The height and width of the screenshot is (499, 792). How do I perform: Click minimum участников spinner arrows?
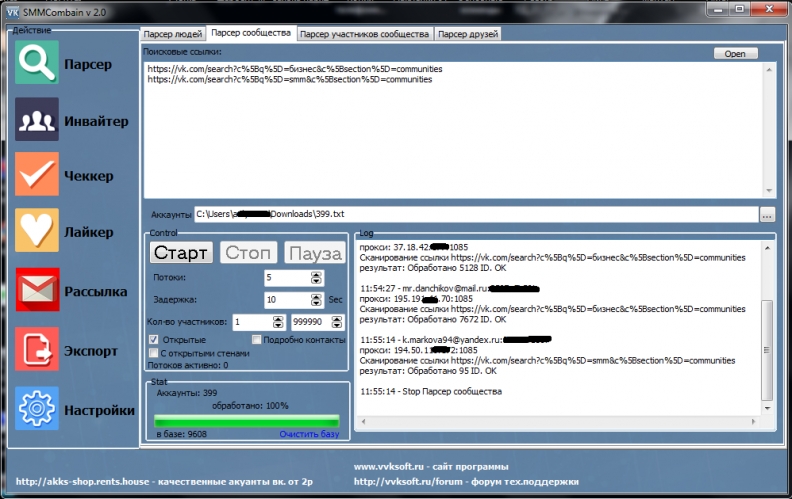[278, 322]
